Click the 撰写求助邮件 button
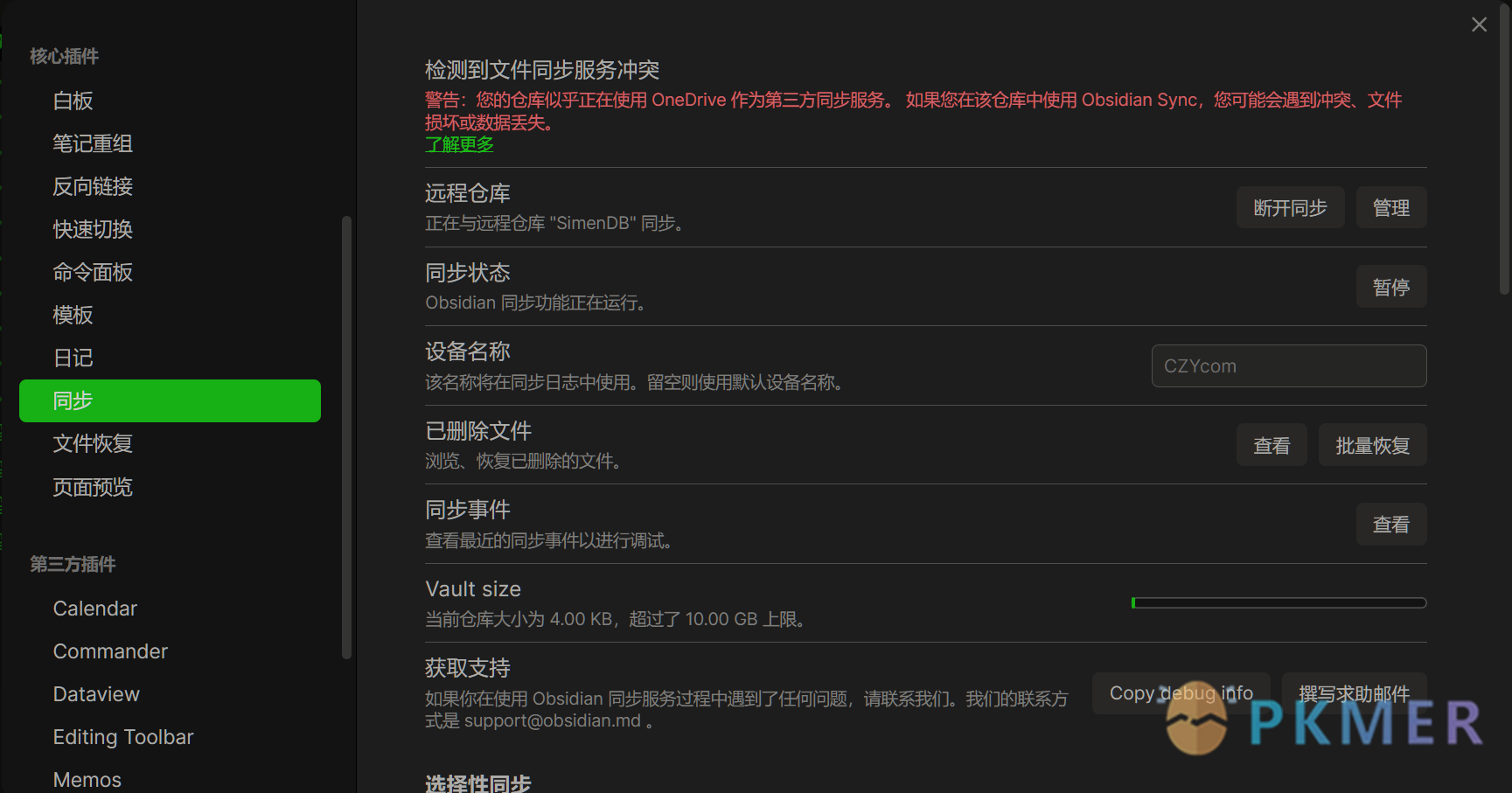 tap(1355, 693)
